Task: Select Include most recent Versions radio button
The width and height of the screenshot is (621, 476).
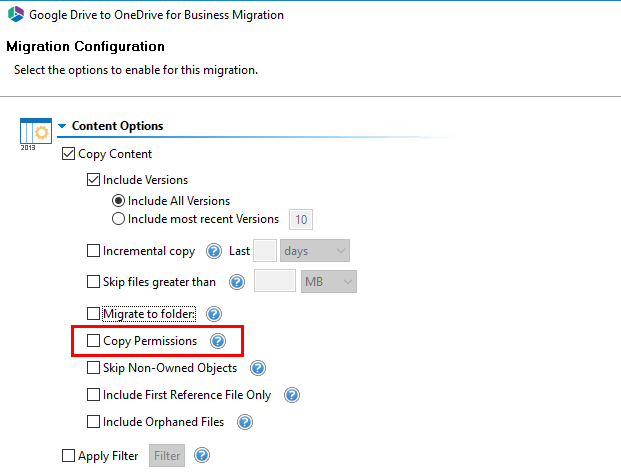Action: pos(119,219)
